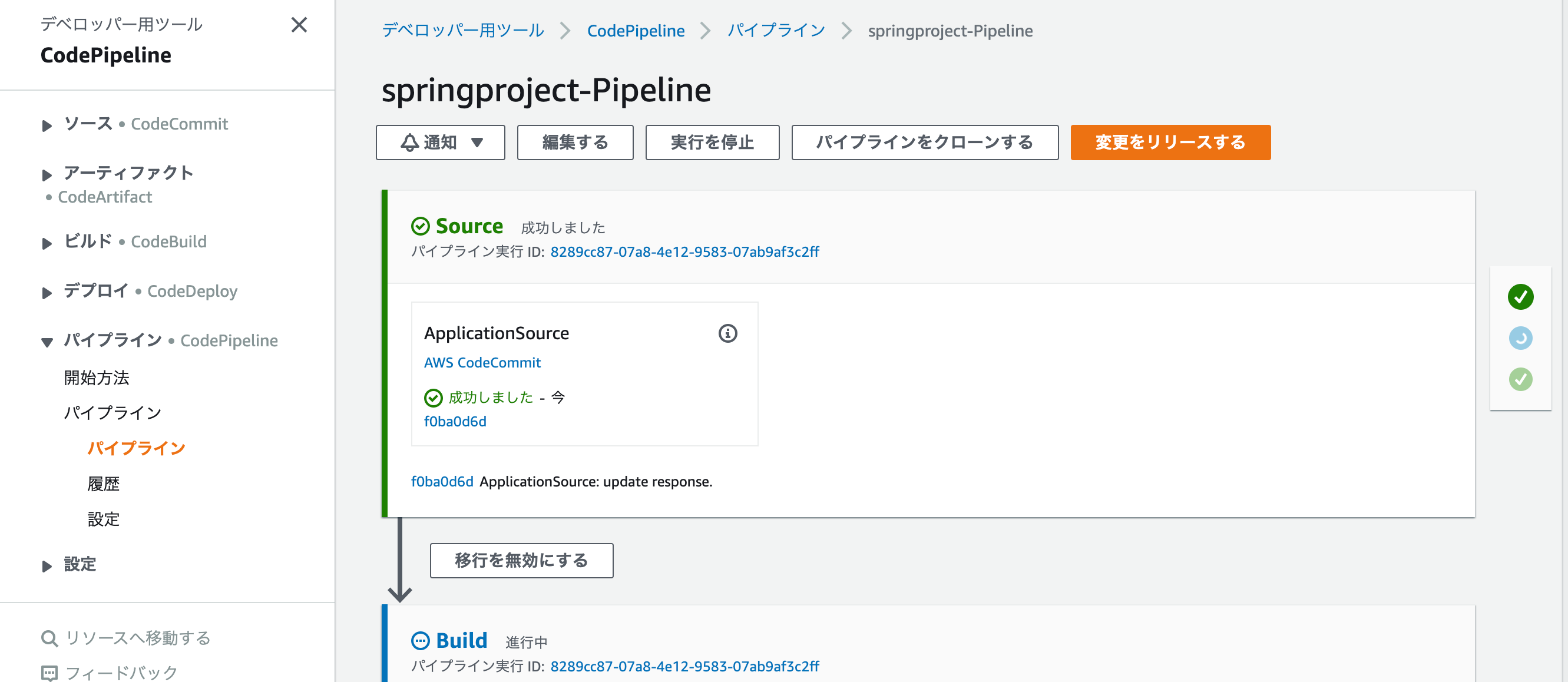
Task: Click the orange 変更をリリースする button
Action: [x=1170, y=143]
